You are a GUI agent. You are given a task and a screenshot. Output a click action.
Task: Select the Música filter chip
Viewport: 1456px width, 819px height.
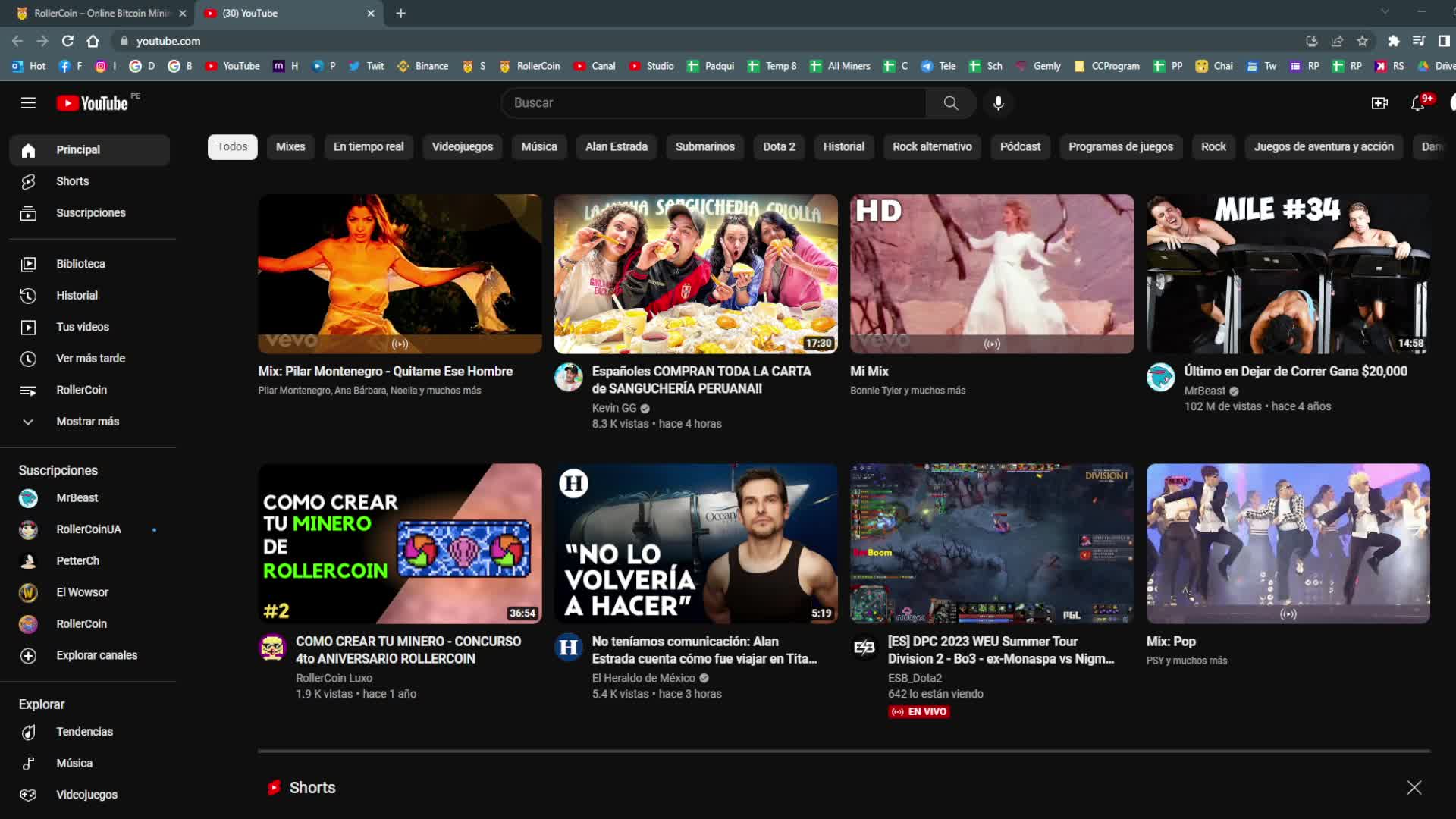tap(539, 146)
